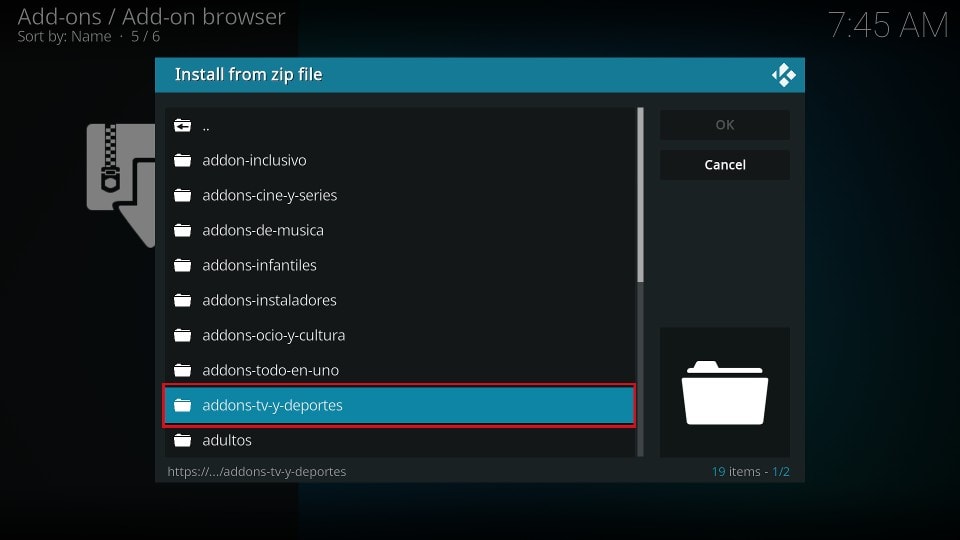Image resolution: width=960 pixels, height=540 pixels.
Task: Open the addons-infantiles folder
Action: click(400, 265)
